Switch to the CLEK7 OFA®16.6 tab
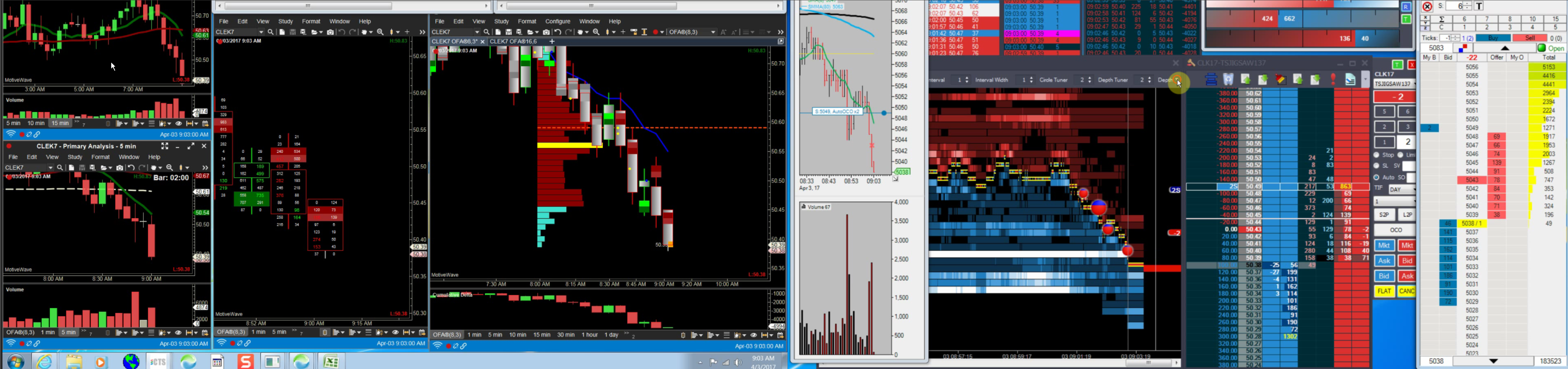Image resolution: width=1568 pixels, height=369 pixels. 514,41
